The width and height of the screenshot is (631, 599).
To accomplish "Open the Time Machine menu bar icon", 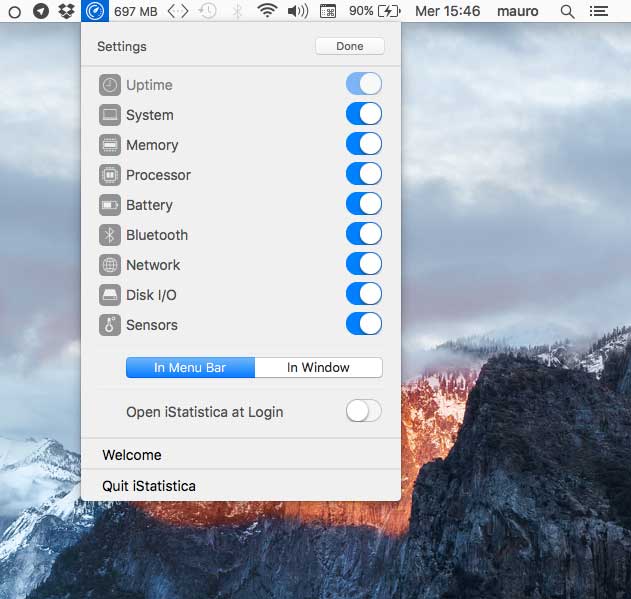I will click(x=208, y=11).
